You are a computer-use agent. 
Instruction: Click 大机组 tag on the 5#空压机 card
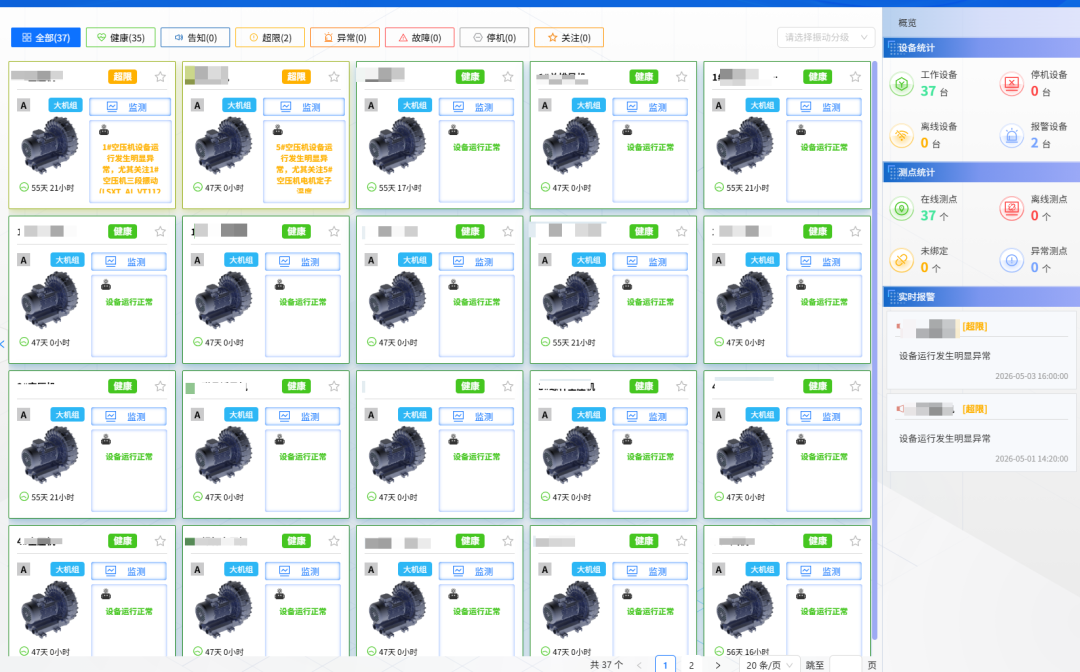tap(239, 105)
